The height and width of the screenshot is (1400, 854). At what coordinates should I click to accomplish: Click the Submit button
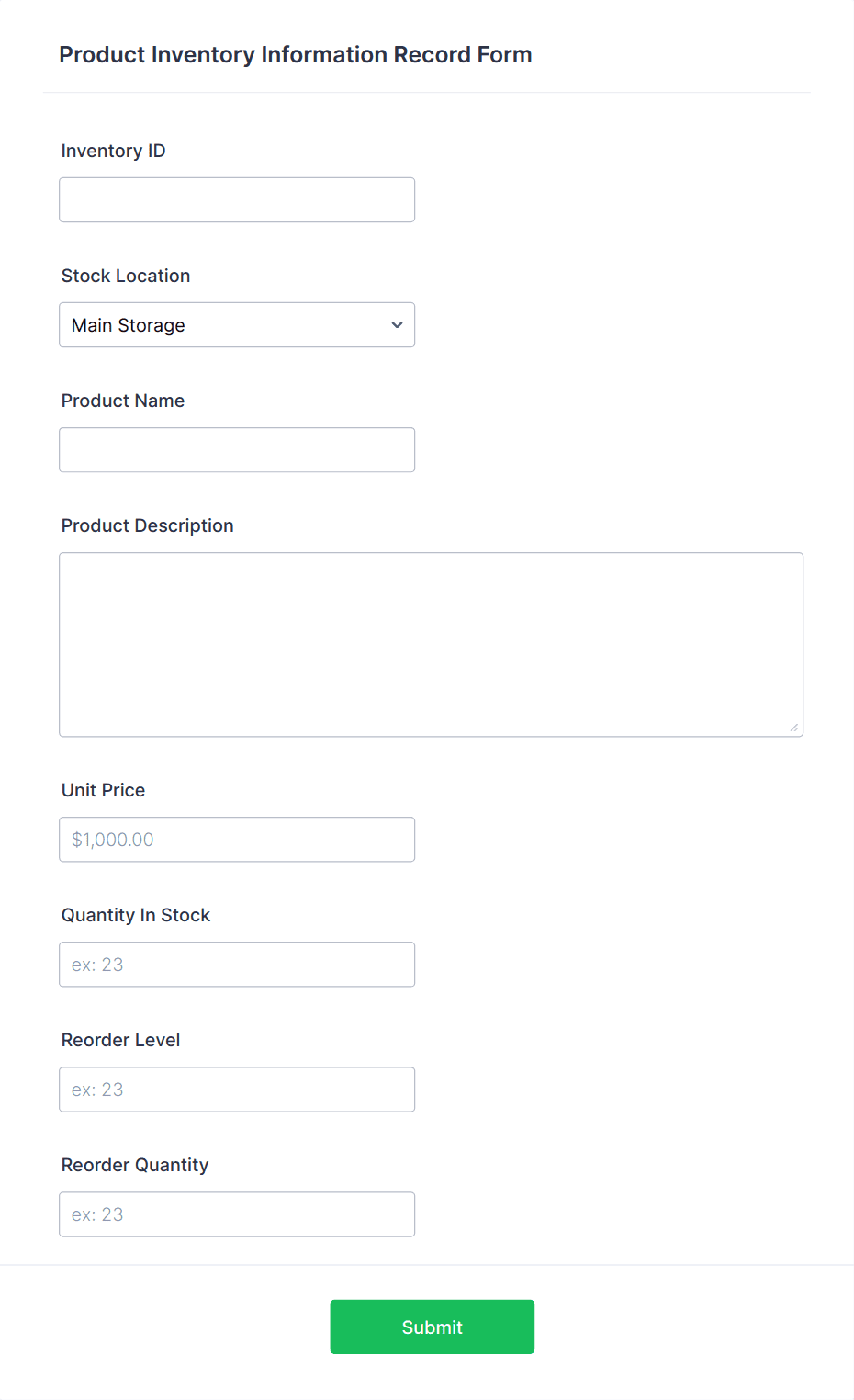(x=432, y=1327)
